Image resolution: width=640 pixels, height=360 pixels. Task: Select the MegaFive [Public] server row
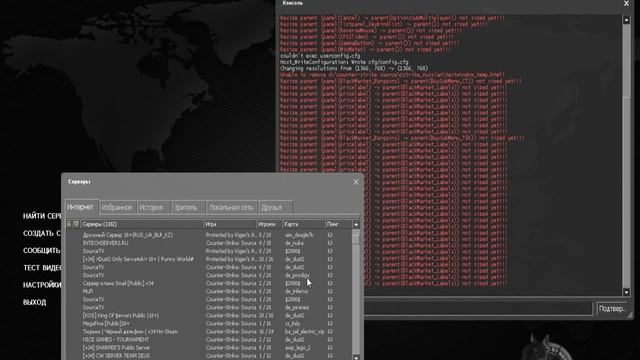(x=209, y=324)
